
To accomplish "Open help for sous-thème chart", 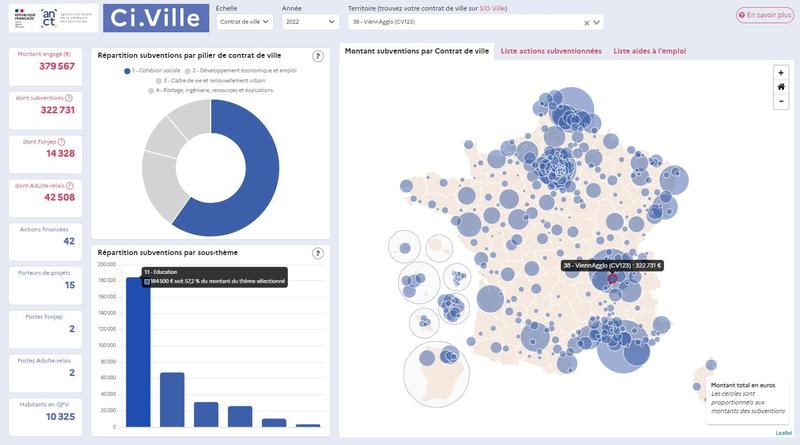I will tap(318, 253).
